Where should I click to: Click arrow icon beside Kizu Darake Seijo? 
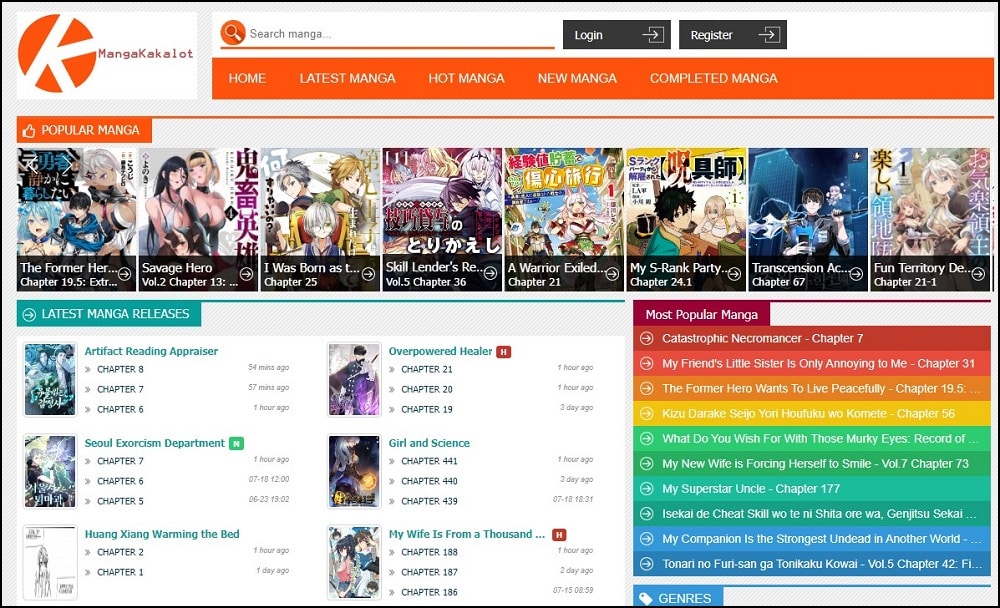pyautogui.click(x=647, y=413)
